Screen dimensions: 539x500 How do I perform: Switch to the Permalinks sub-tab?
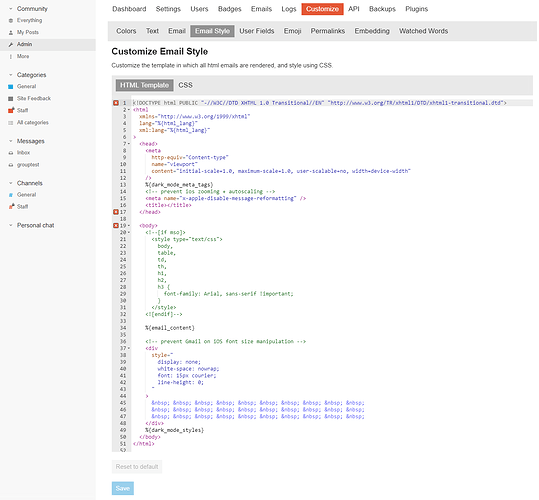pyautogui.click(x=328, y=31)
